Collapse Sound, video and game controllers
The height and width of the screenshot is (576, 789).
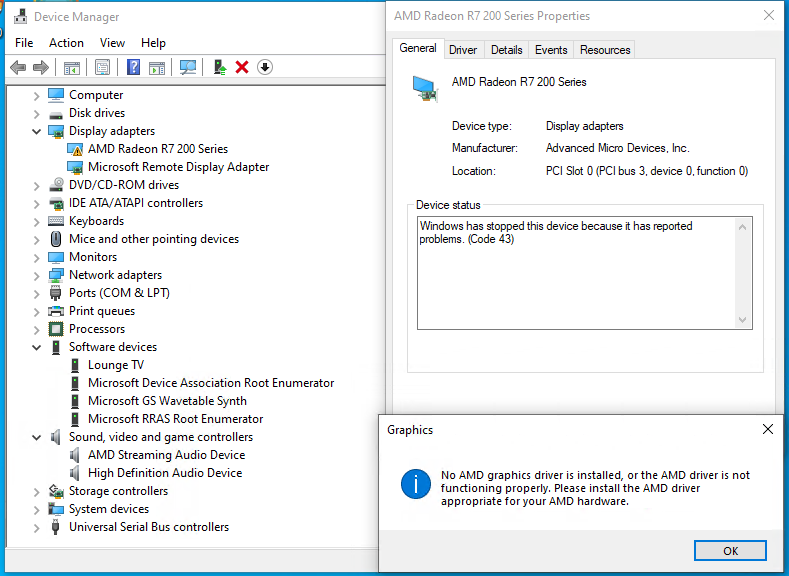coord(36,437)
